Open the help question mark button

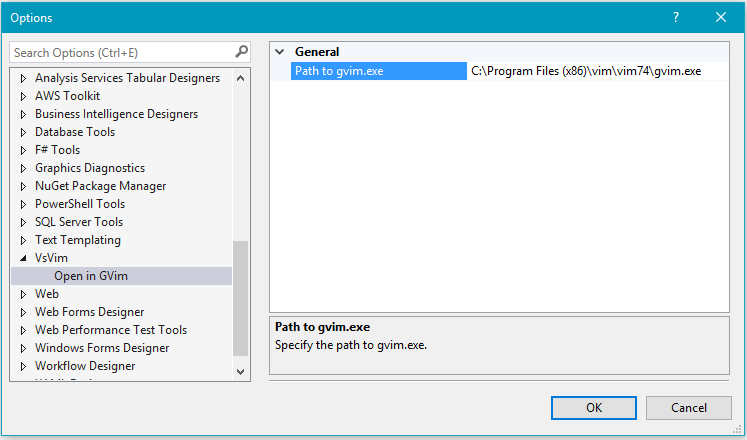(676, 18)
